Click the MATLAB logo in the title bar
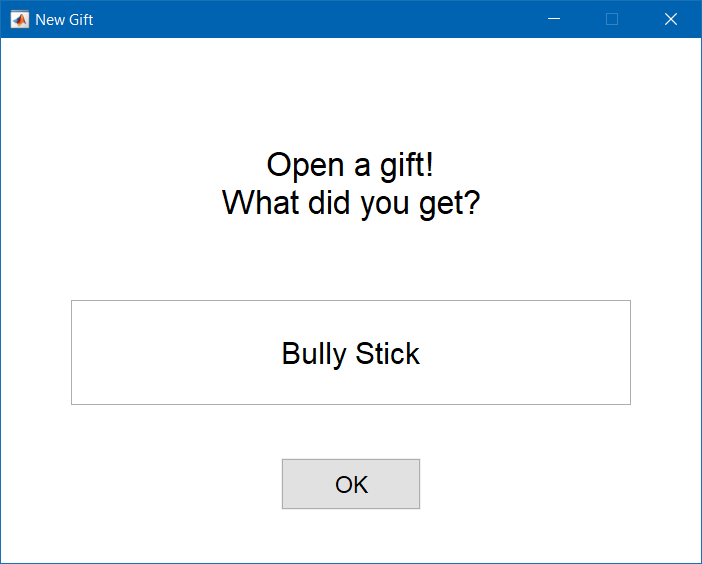This screenshot has width=702, height=564. [x=19, y=19]
